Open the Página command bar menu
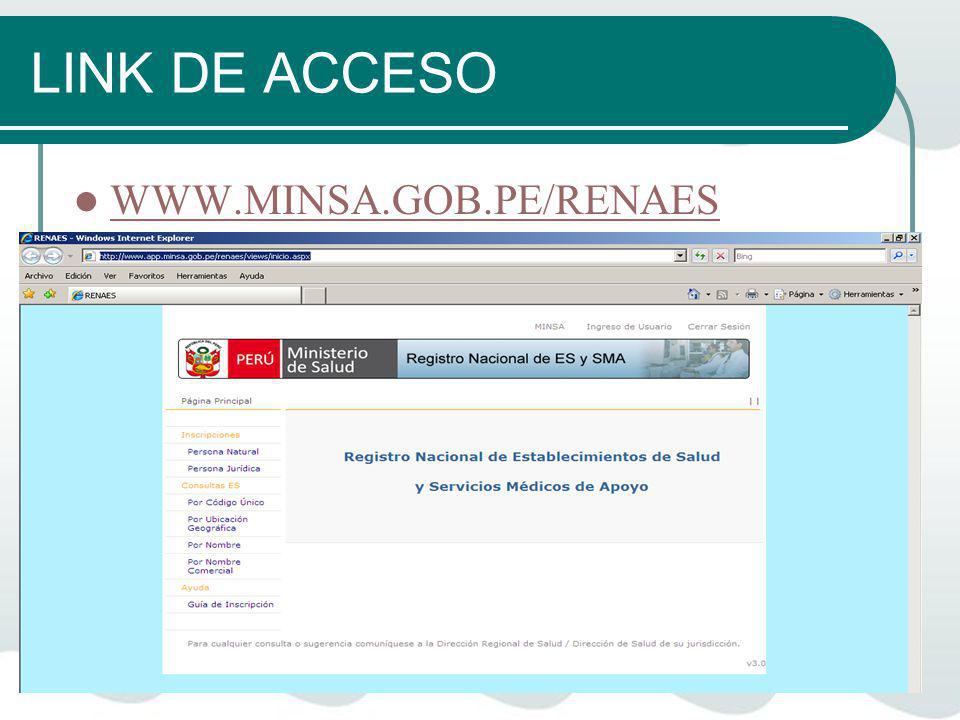960x720 pixels. point(798,294)
